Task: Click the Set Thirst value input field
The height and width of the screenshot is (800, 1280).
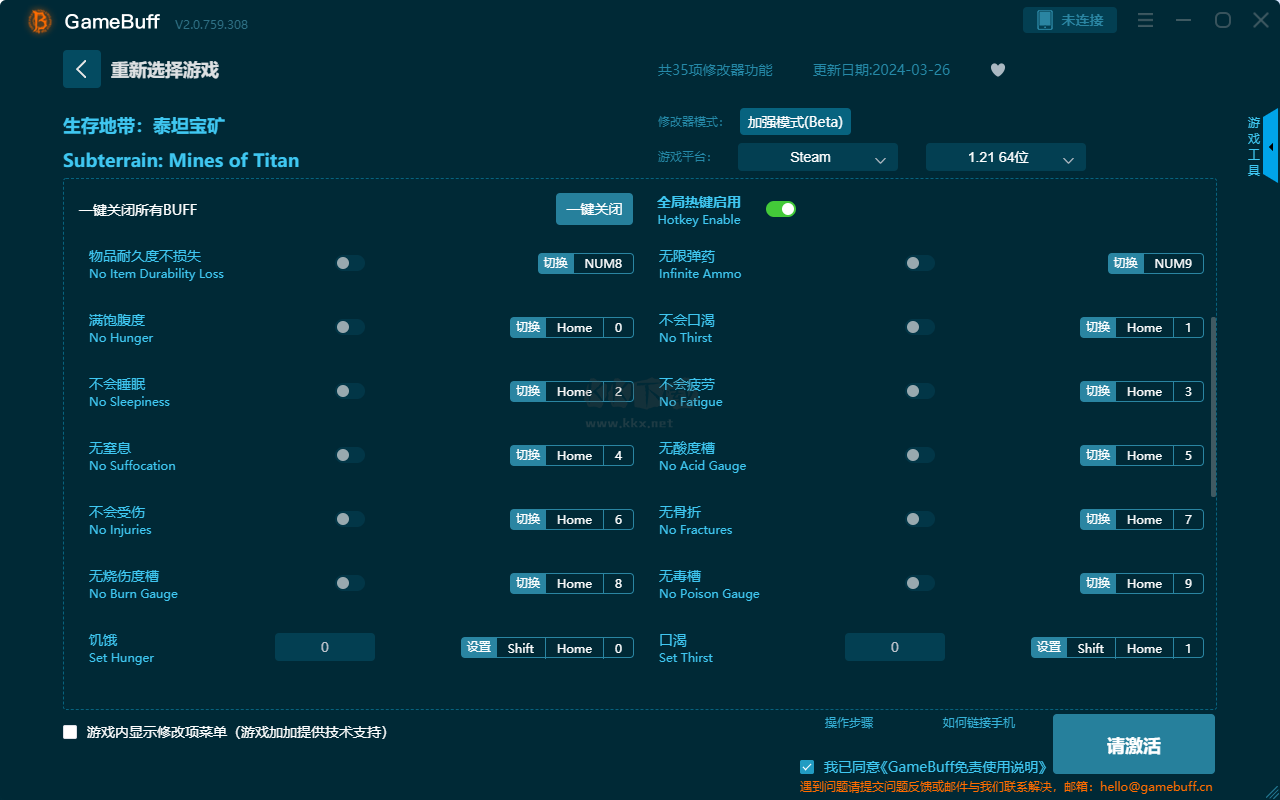Action: pyautogui.click(x=895, y=647)
